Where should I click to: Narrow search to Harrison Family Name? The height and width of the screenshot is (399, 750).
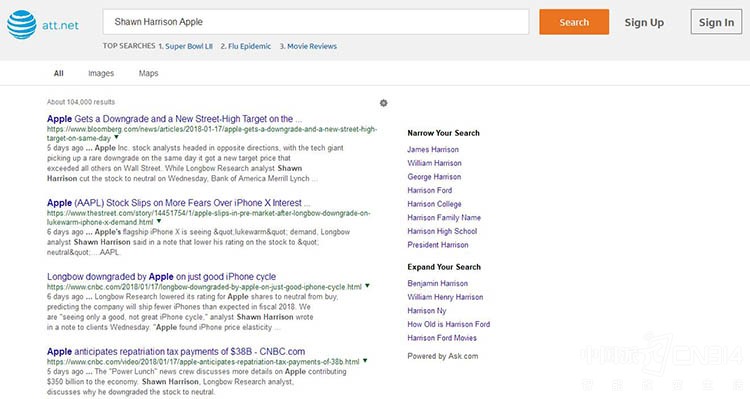pos(444,218)
